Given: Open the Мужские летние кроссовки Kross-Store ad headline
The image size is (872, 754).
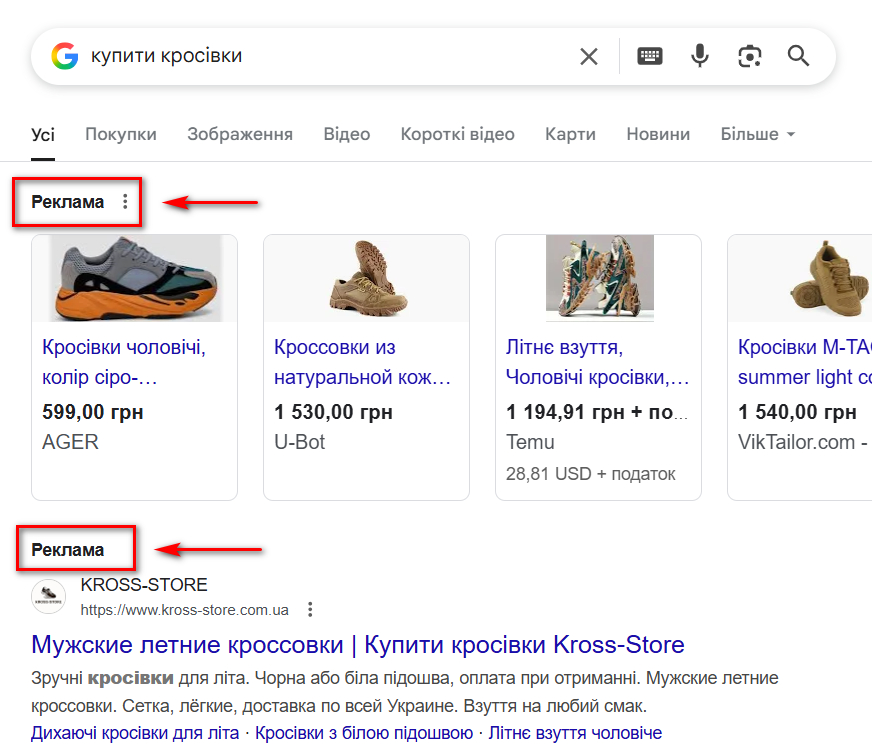Looking at the screenshot, I should pyautogui.click(x=358, y=645).
